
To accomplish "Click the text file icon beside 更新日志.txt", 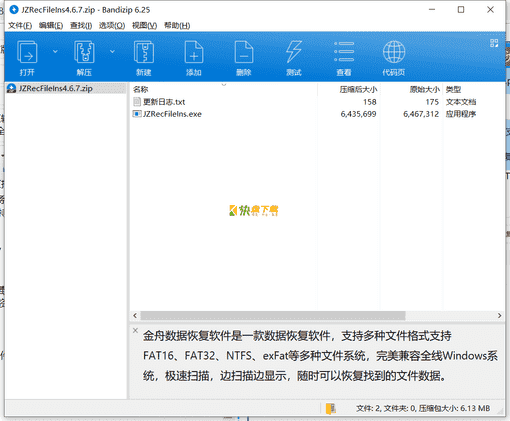I will point(137,102).
